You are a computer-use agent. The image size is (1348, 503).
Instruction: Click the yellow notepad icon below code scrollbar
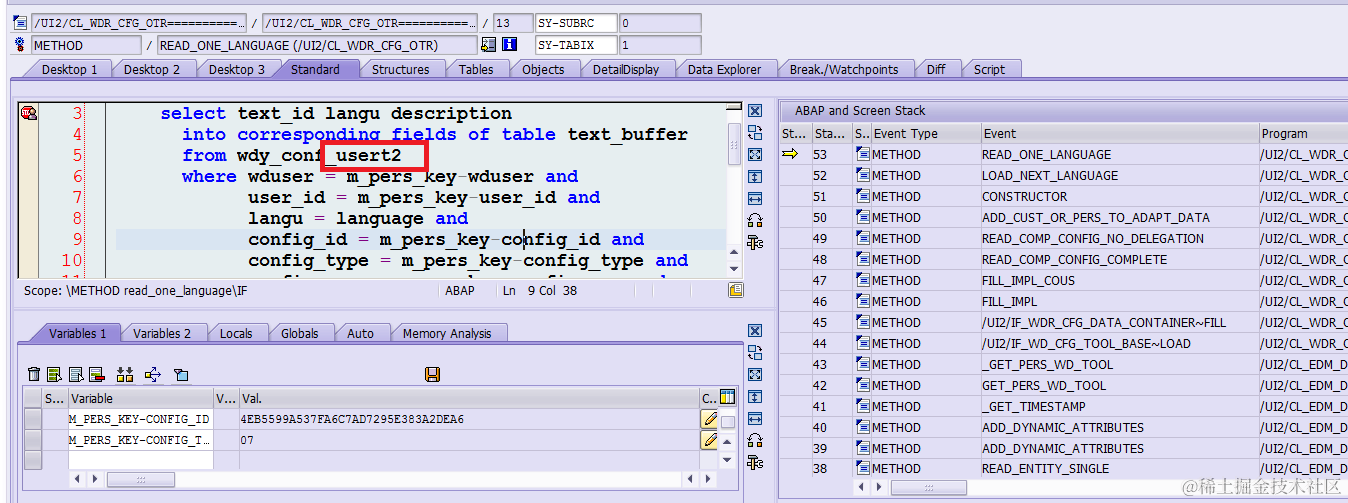(x=736, y=290)
